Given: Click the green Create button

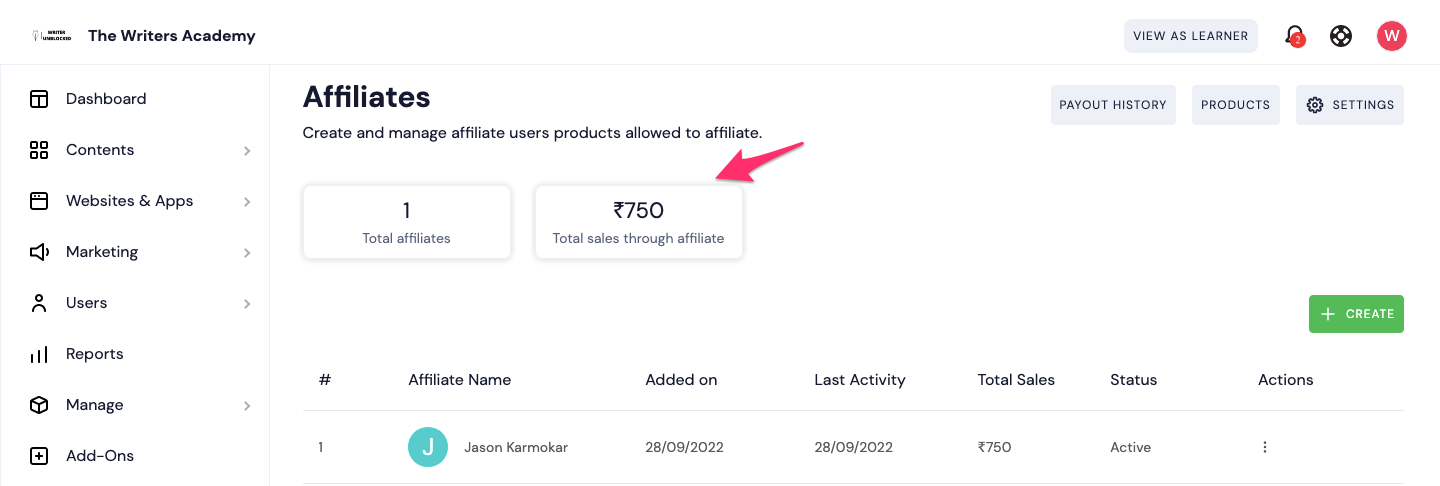Looking at the screenshot, I should pos(1356,314).
